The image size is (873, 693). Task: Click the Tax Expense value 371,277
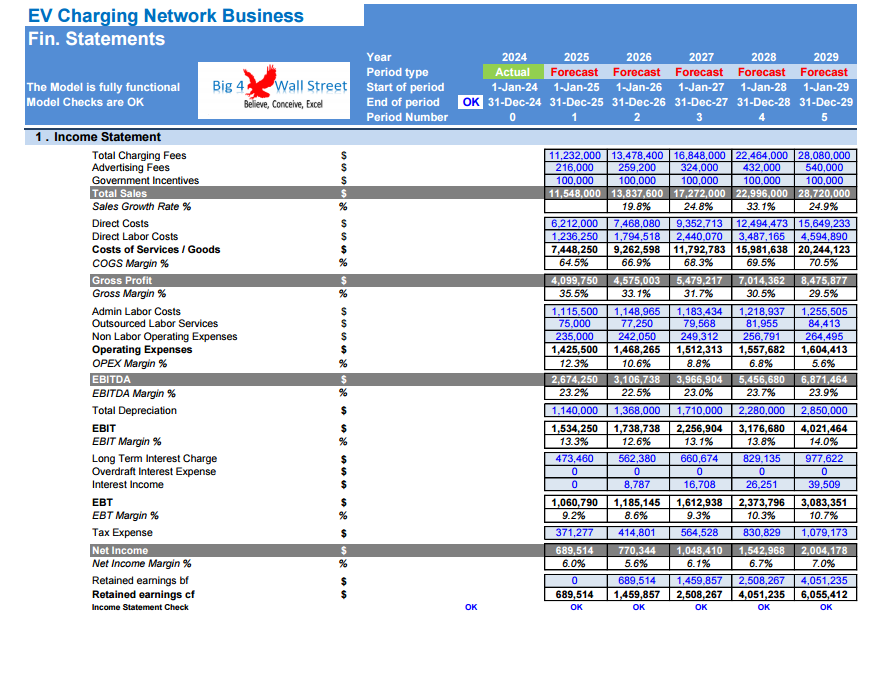(x=575, y=533)
